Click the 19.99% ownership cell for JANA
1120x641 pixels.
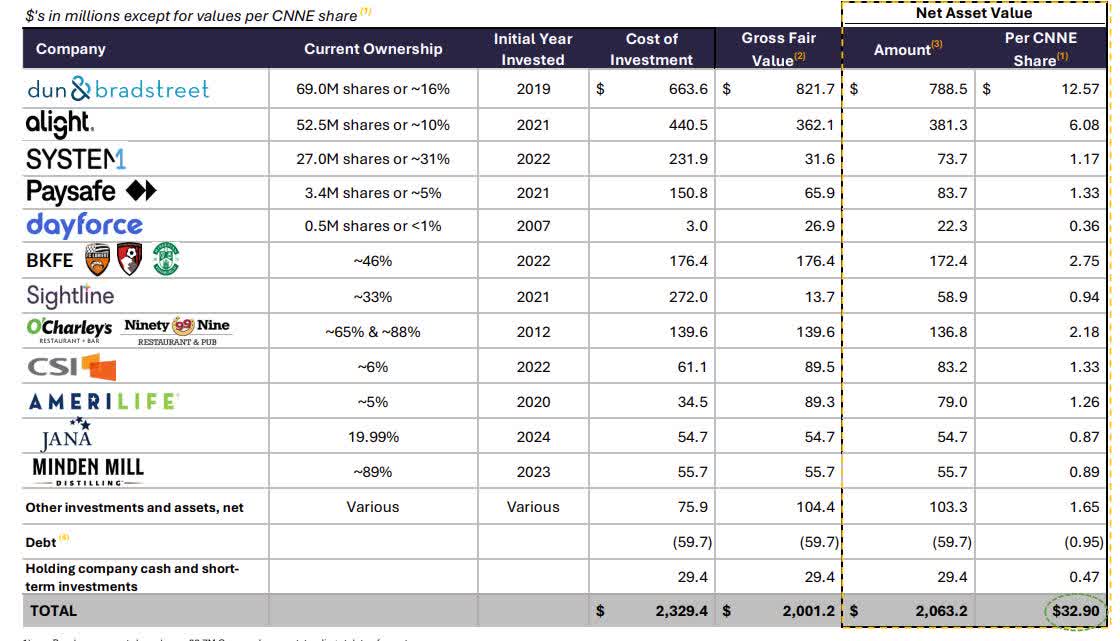[x=373, y=437]
